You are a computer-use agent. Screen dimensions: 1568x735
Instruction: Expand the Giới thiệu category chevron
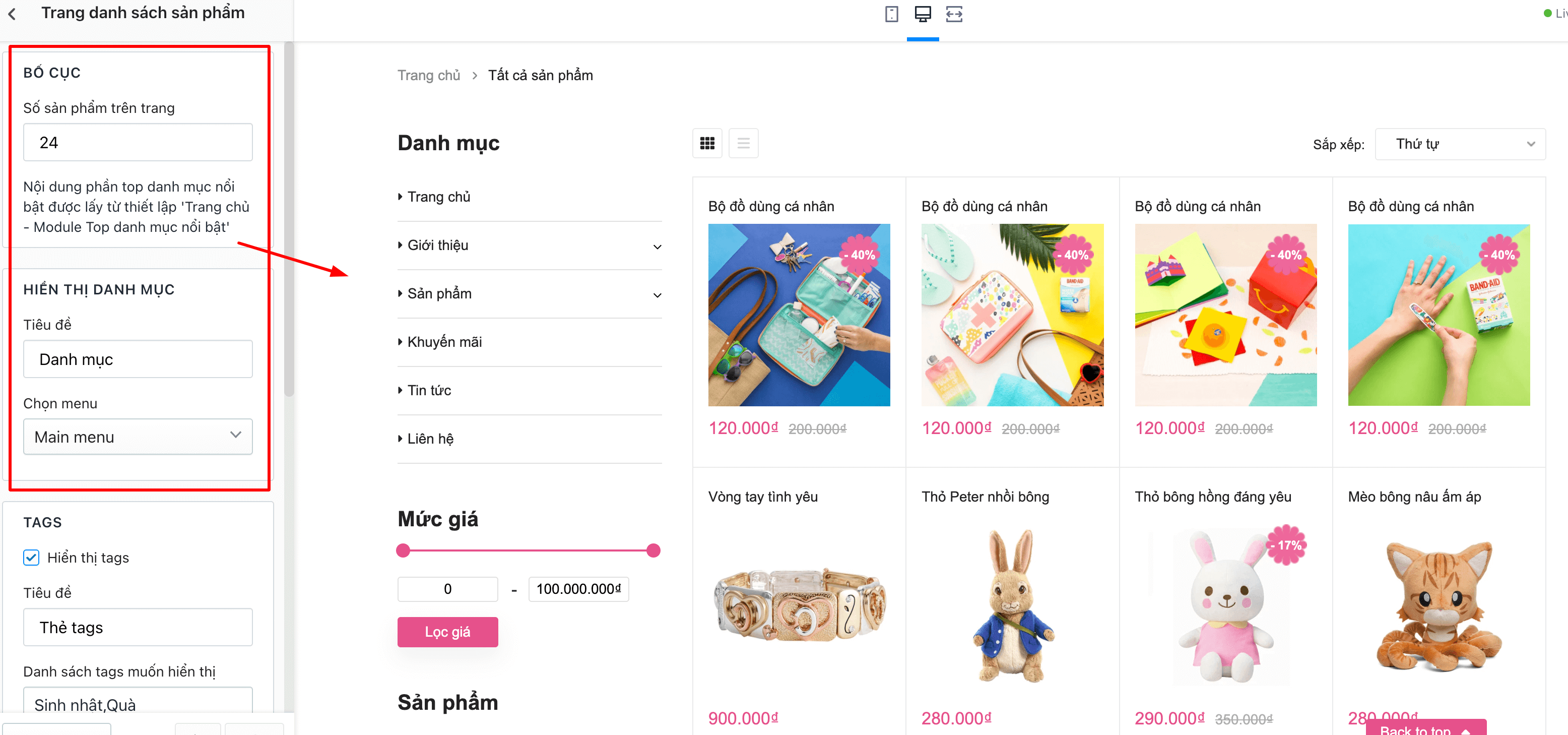pos(657,246)
